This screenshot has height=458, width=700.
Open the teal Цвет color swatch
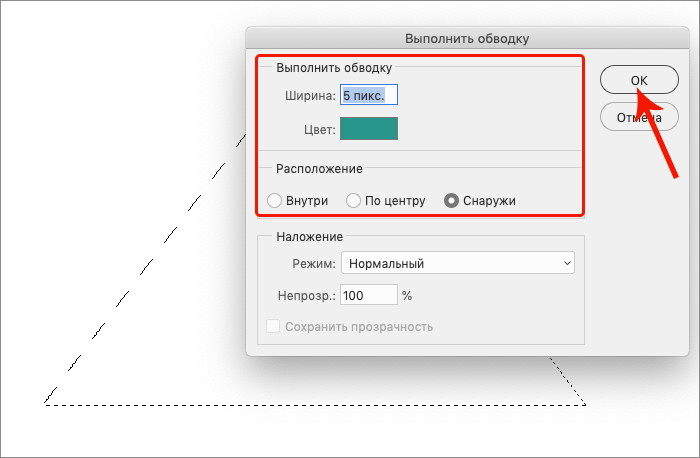(x=369, y=129)
